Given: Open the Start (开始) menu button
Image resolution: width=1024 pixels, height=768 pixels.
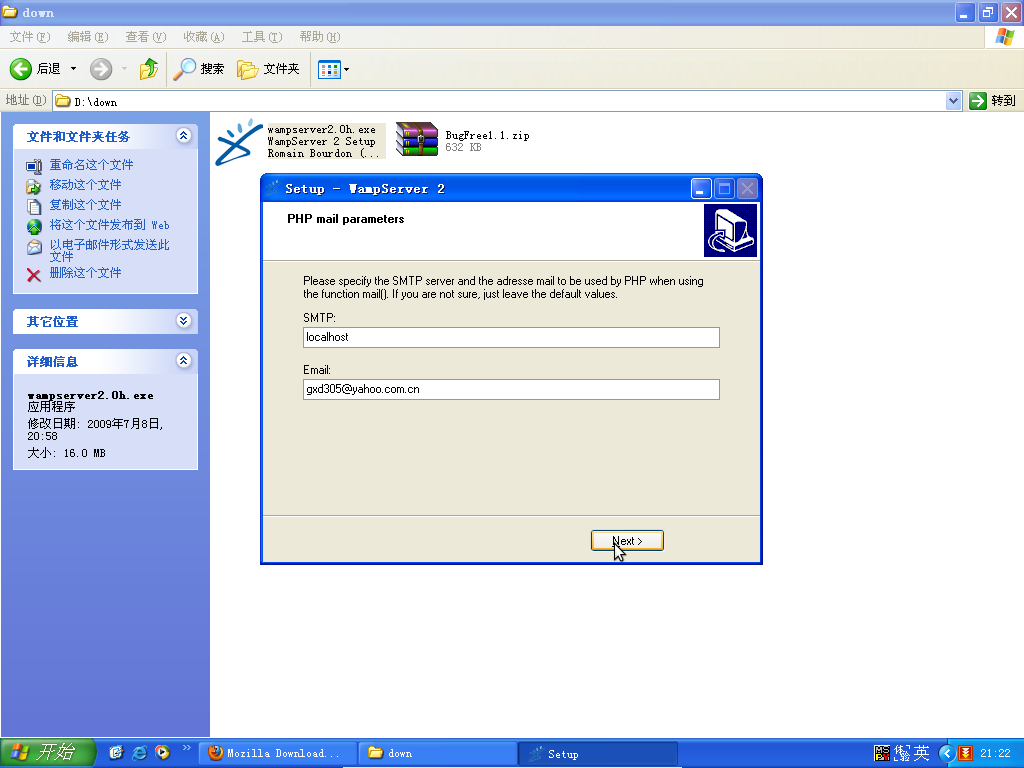Looking at the screenshot, I should click(x=48, y=753).
